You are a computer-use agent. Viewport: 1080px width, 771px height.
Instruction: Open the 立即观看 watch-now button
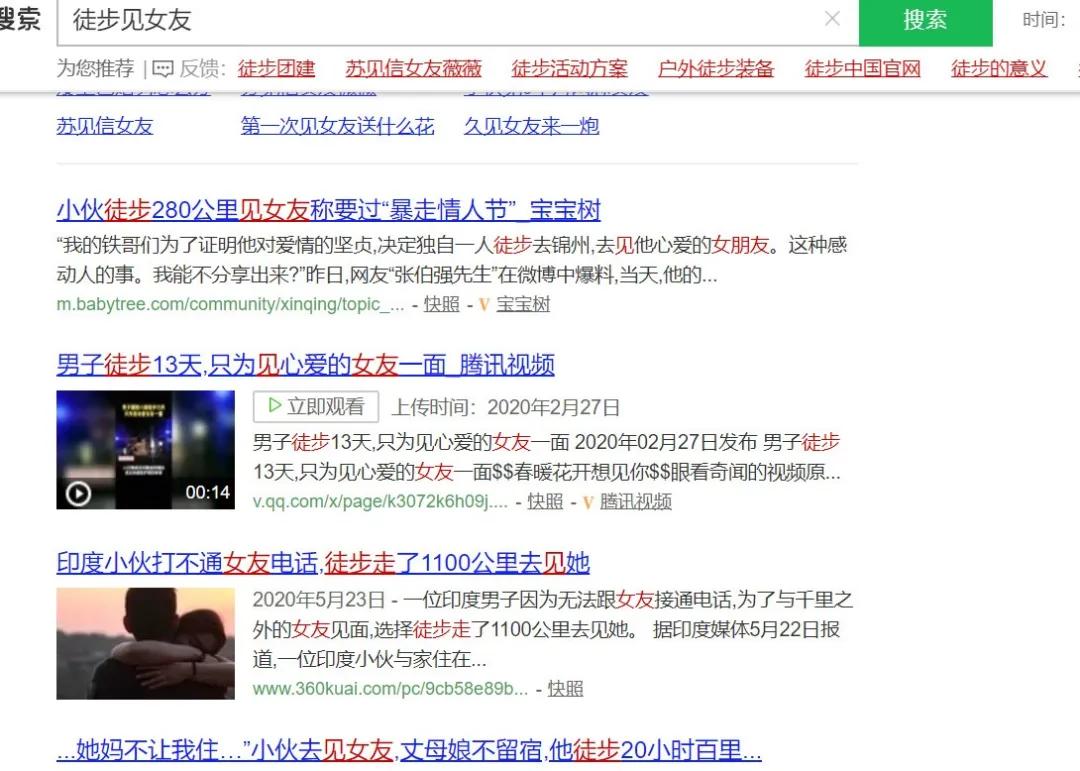click(314, 407)
